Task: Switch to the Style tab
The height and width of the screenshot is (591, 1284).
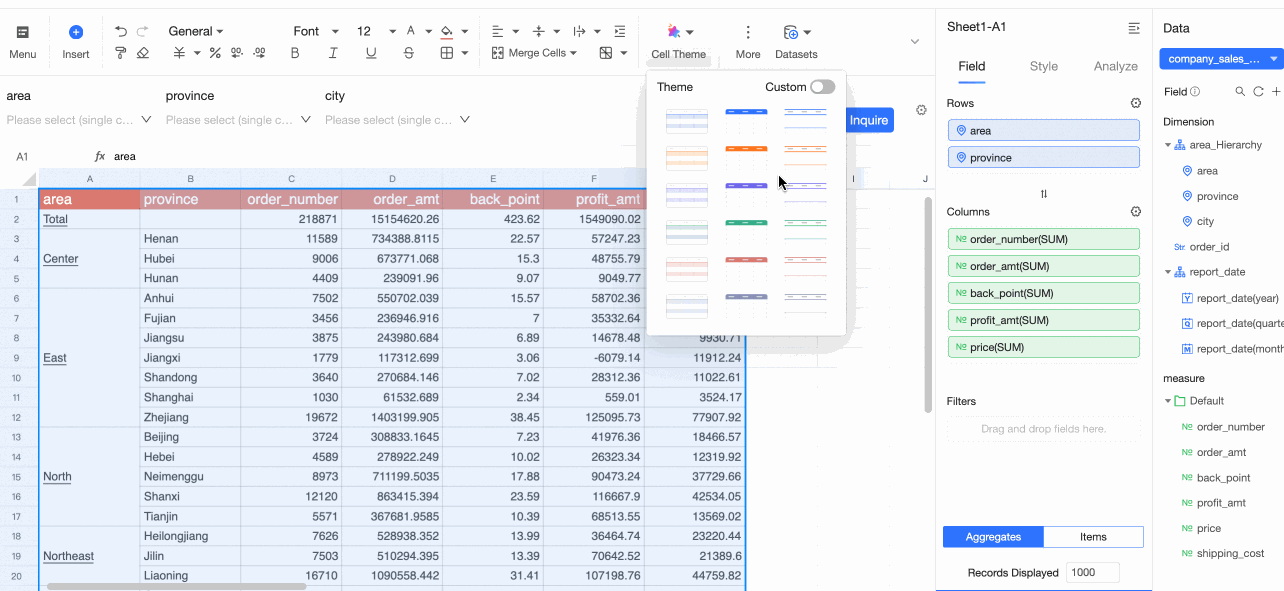Action: pos(1044,66)
